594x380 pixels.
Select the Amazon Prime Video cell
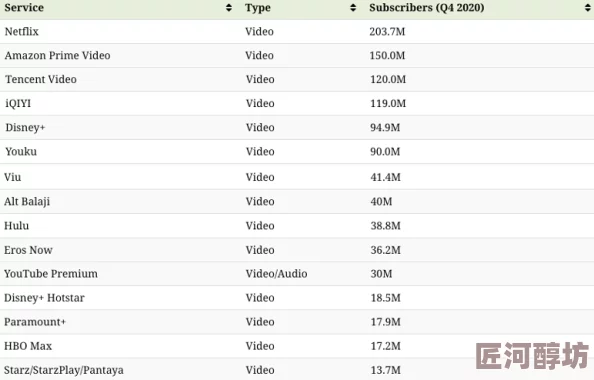58,55
